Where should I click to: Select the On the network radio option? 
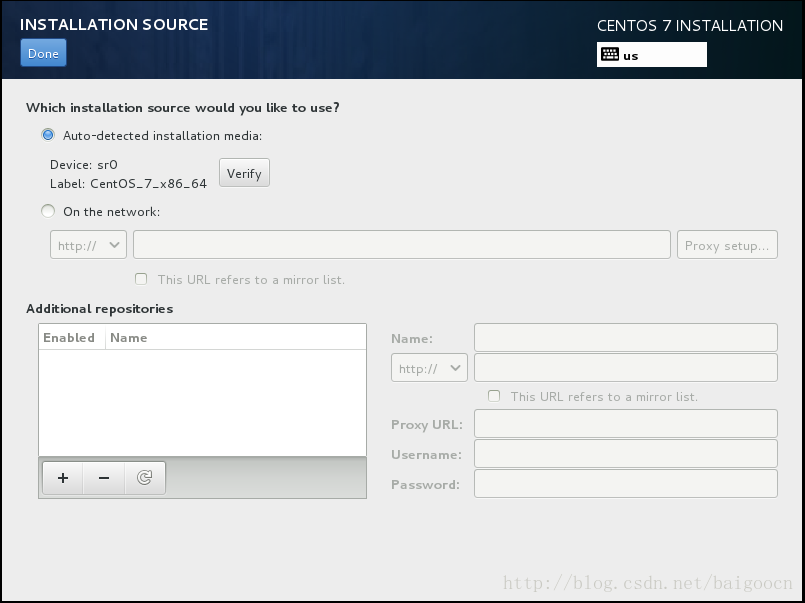coord(48,211)
